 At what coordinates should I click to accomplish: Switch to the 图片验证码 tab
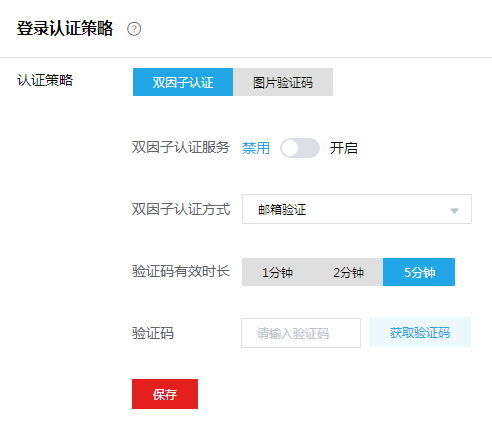283,82
